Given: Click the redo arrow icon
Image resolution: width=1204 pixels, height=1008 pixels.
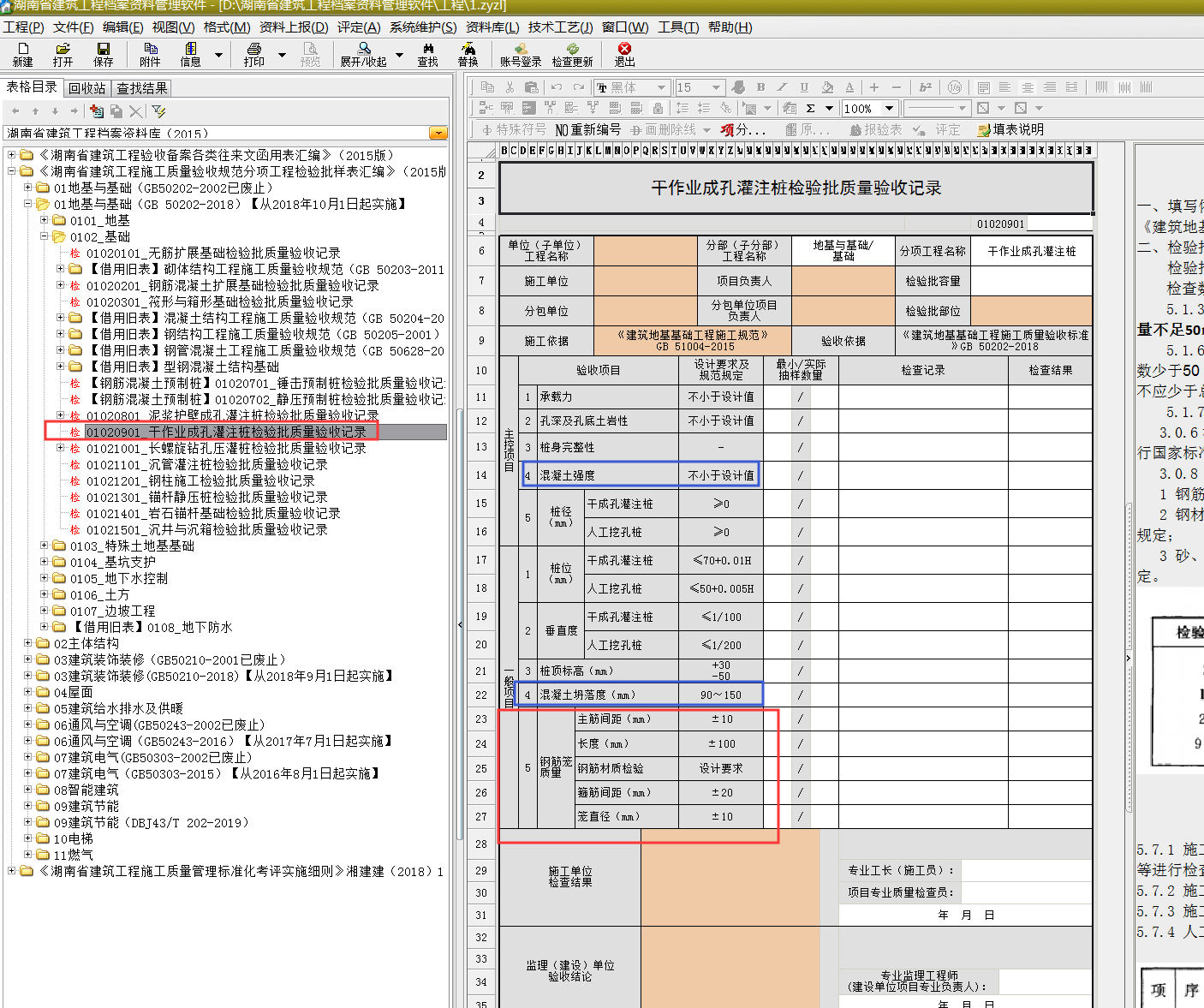Looking at the screenshot, I should tap(579, 87).
